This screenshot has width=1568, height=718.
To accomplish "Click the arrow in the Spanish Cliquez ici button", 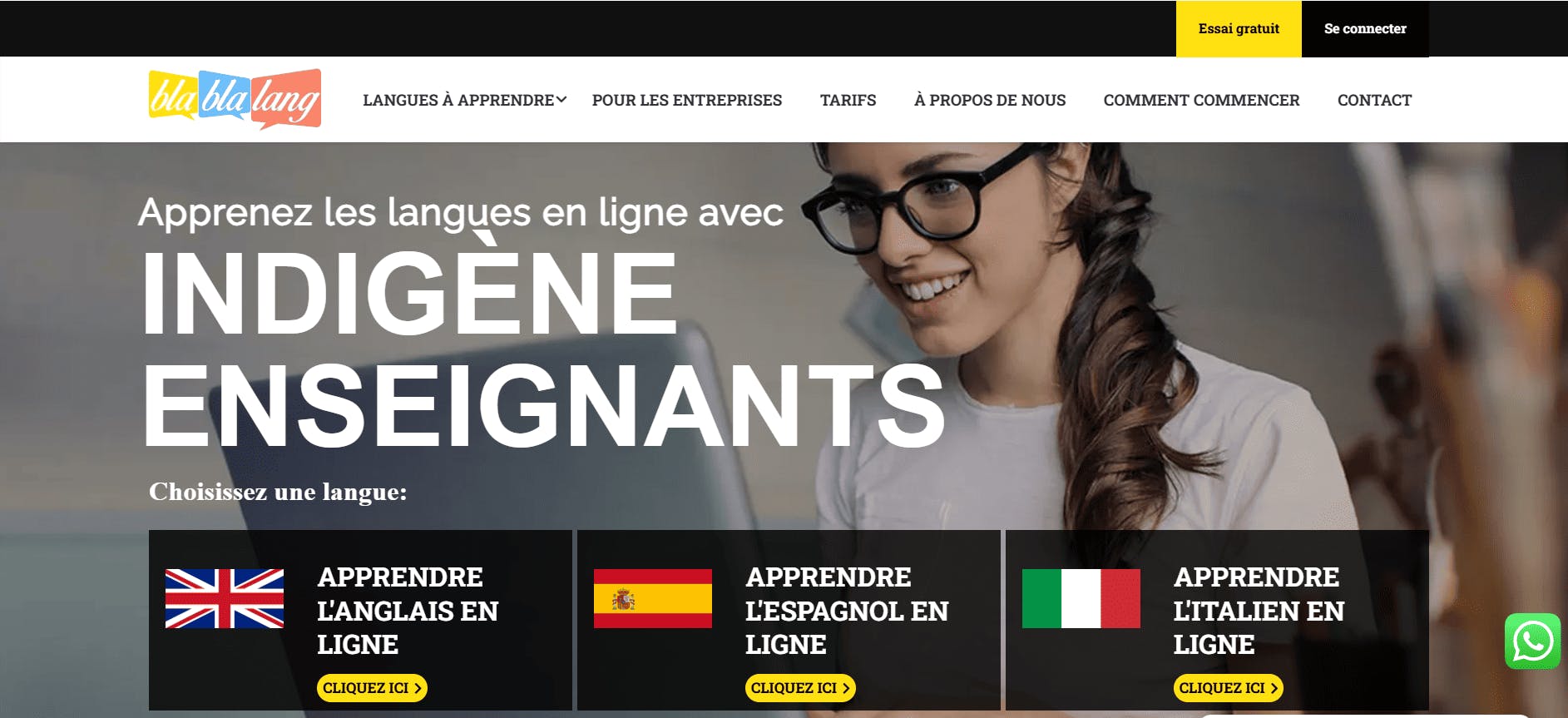I will point(846,688).
